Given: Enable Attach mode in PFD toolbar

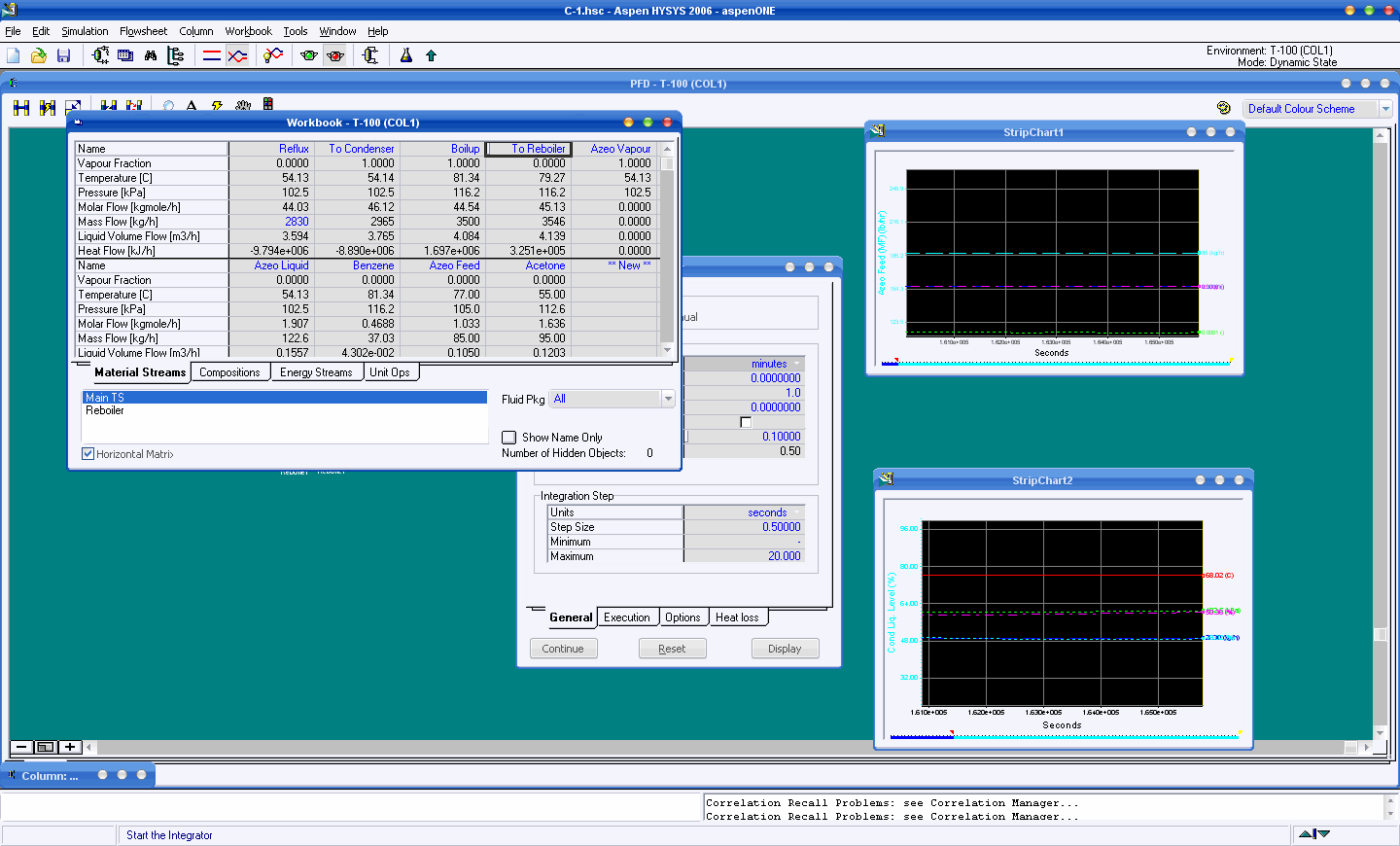Looking at the screenshot, I should point(21,108).
